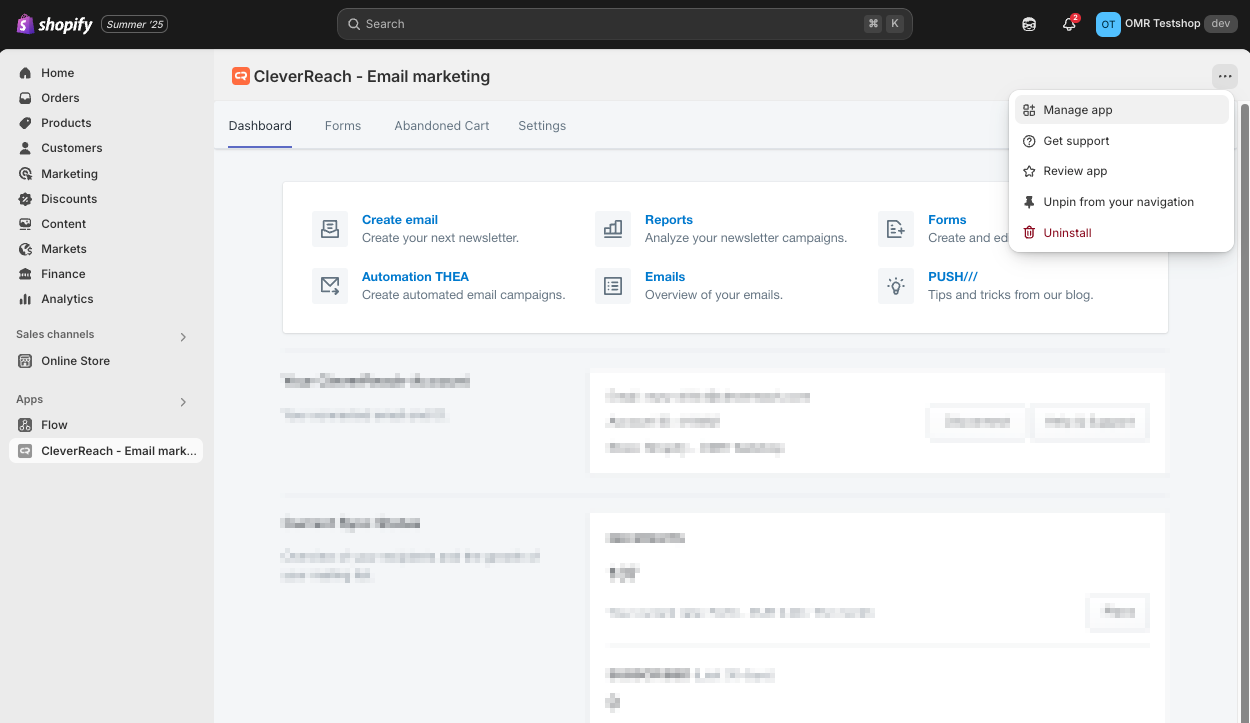
Task: Switch to the Forms tab
Action: pyautogui.click(x=343, y=126)
